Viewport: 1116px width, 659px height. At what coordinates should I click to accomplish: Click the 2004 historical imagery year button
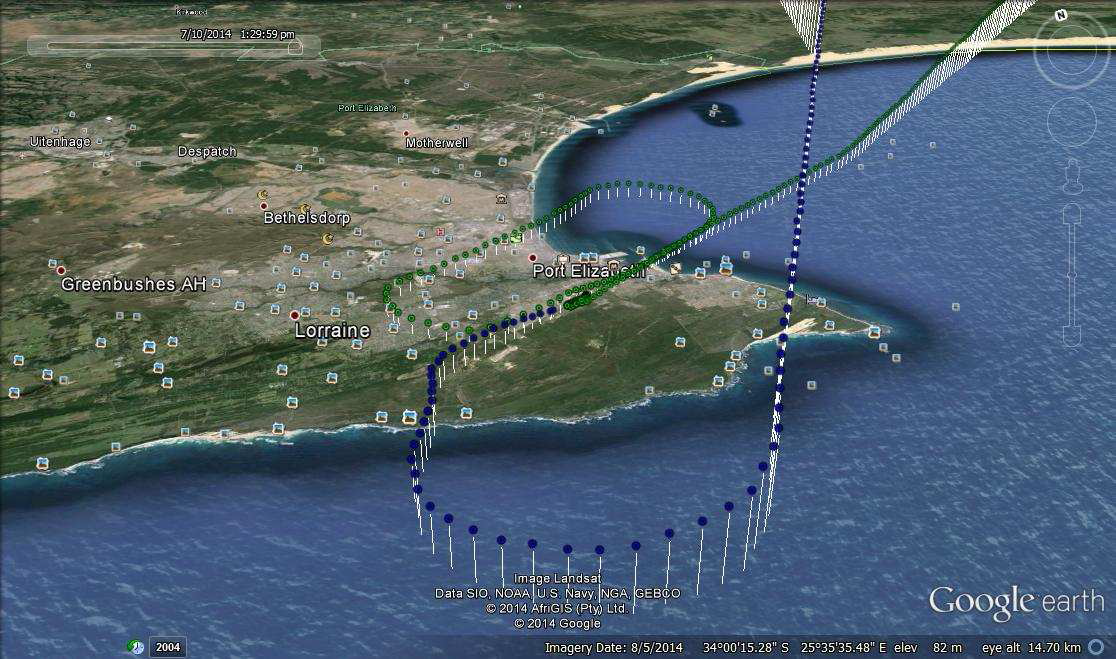pos(167,647)
